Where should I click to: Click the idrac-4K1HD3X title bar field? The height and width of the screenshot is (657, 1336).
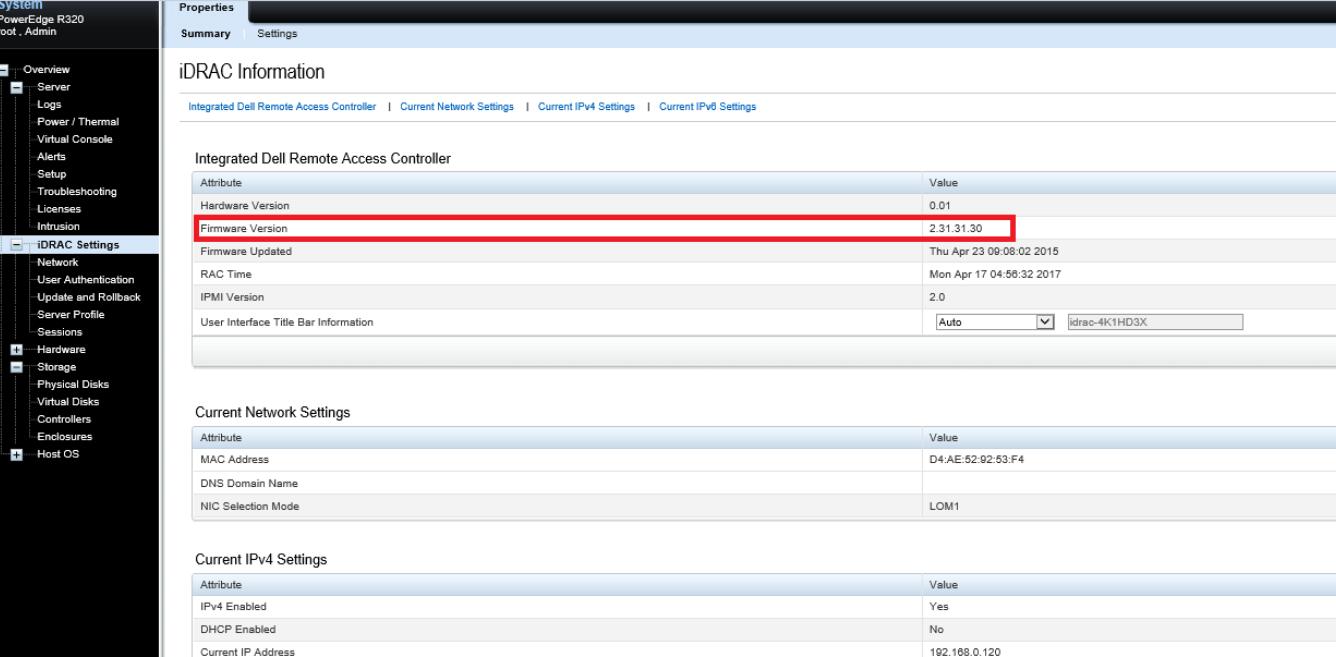[1154, 323]
